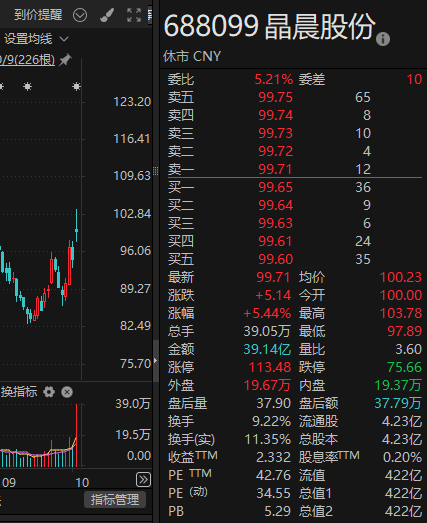Select the 买三 price 99.63
Image resolution: width=427 pixels, height=523 pixels.
point(275,223)
